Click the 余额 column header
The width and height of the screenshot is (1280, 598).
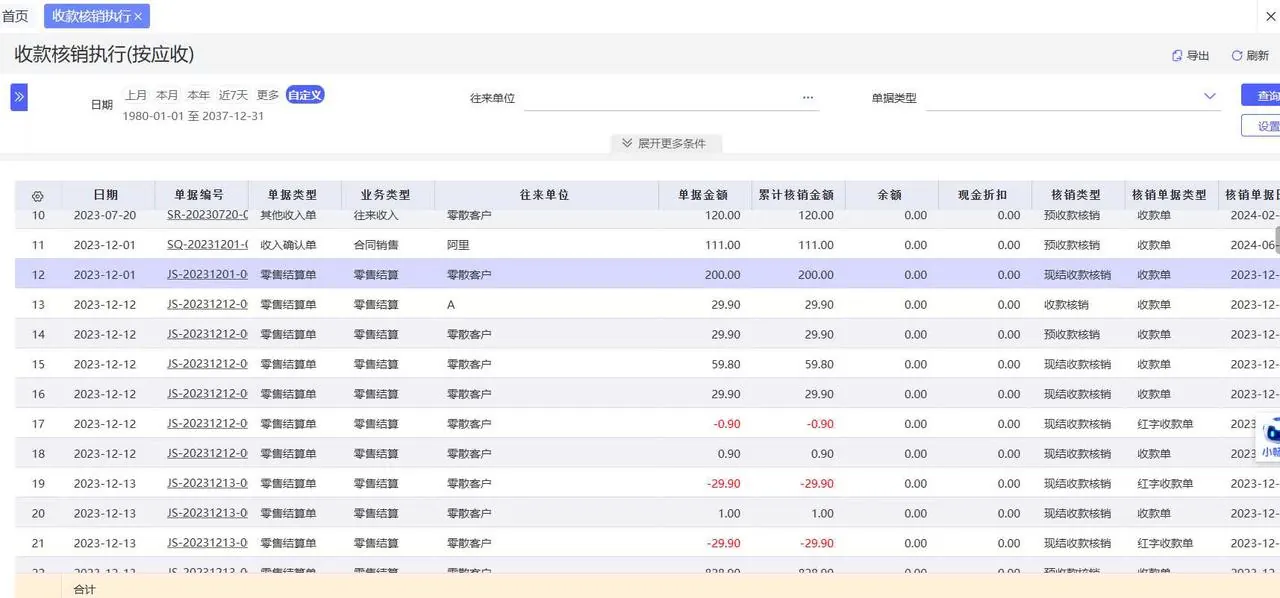[x=890, y=195]
